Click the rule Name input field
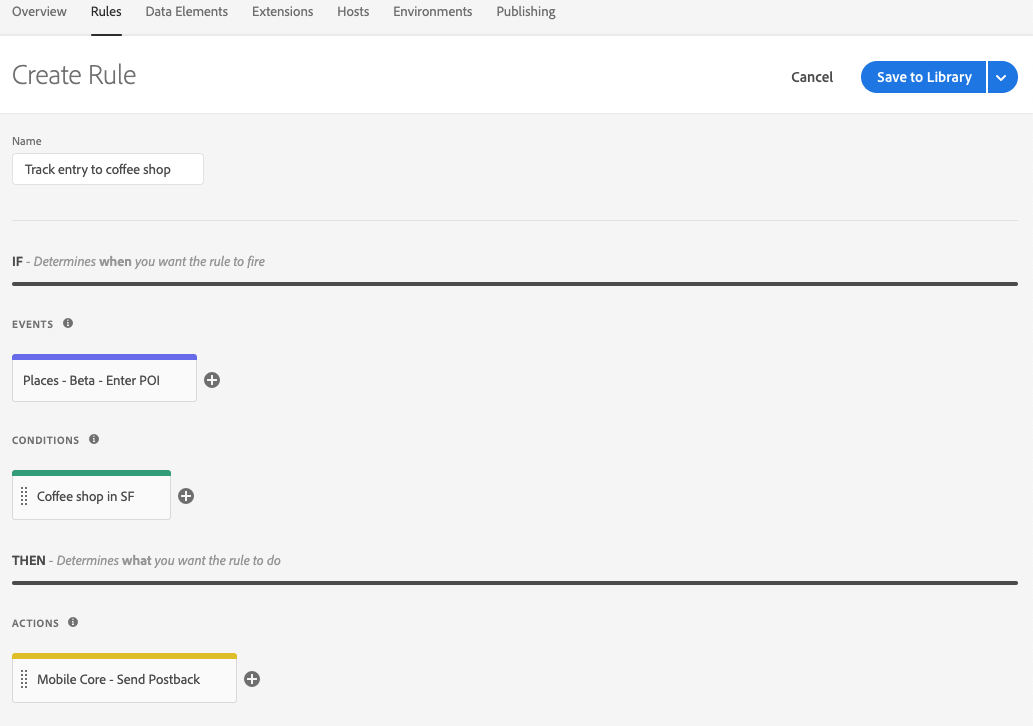 pyautogui.click(x=108, y=169)
